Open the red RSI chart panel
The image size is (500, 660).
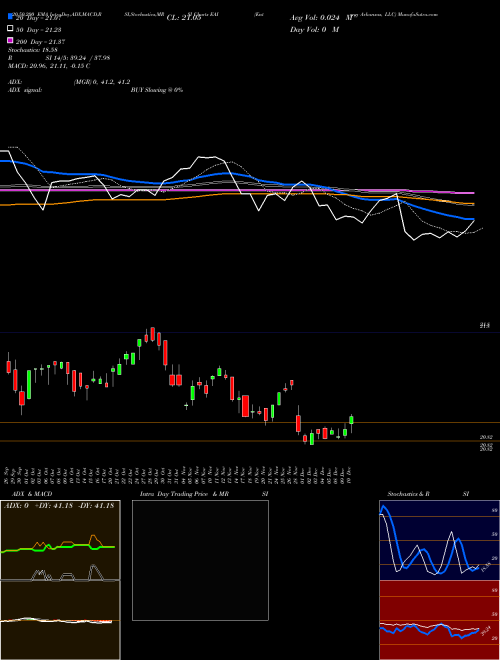pos(439,620)
